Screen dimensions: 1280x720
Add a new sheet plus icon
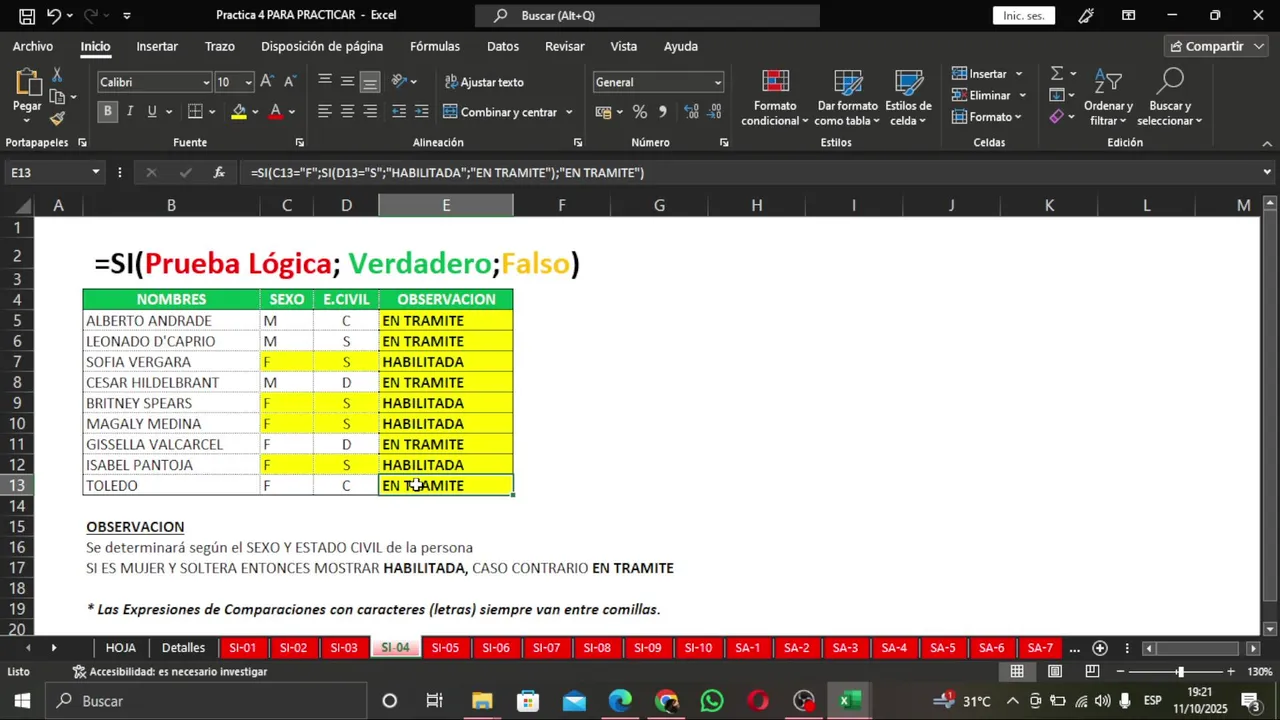click(x=1100, y=648)
